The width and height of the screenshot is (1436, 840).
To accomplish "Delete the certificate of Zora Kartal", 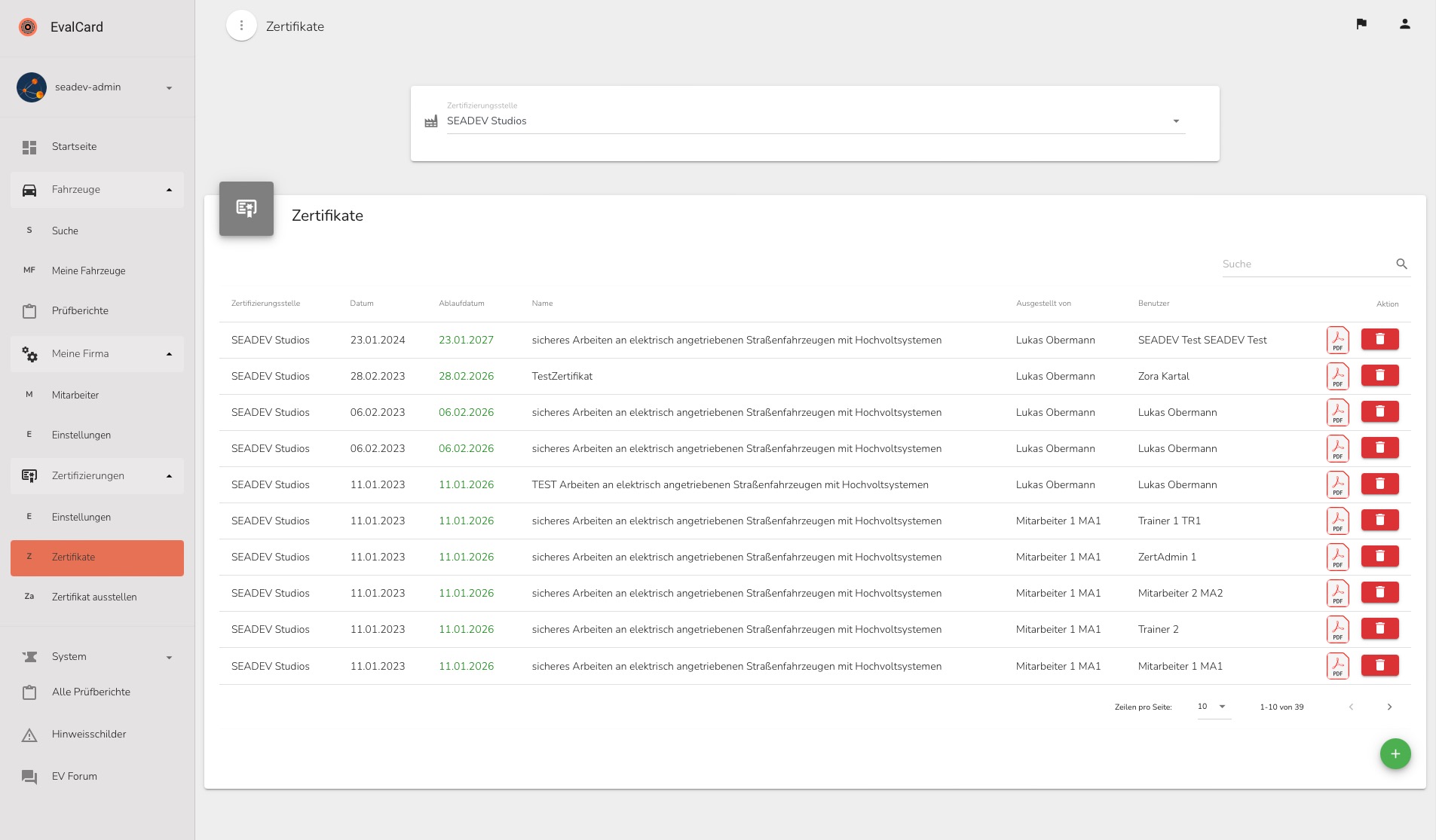I will click(x=1379, y=374).
